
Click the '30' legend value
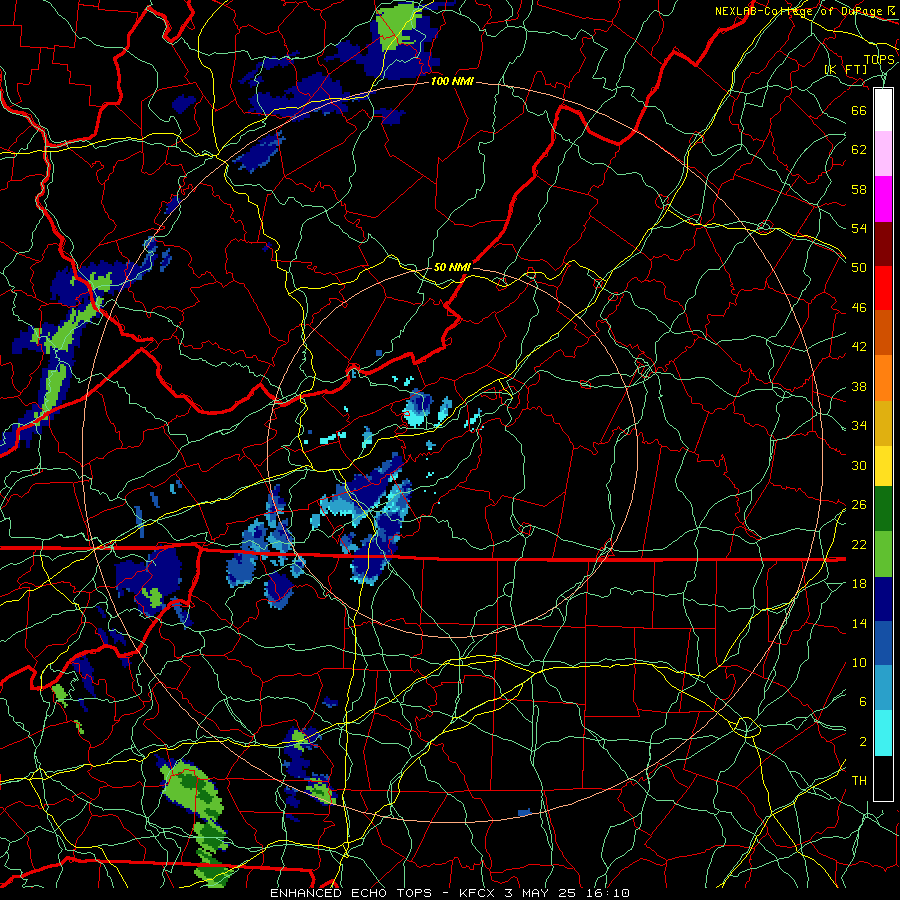pos(859,465)
